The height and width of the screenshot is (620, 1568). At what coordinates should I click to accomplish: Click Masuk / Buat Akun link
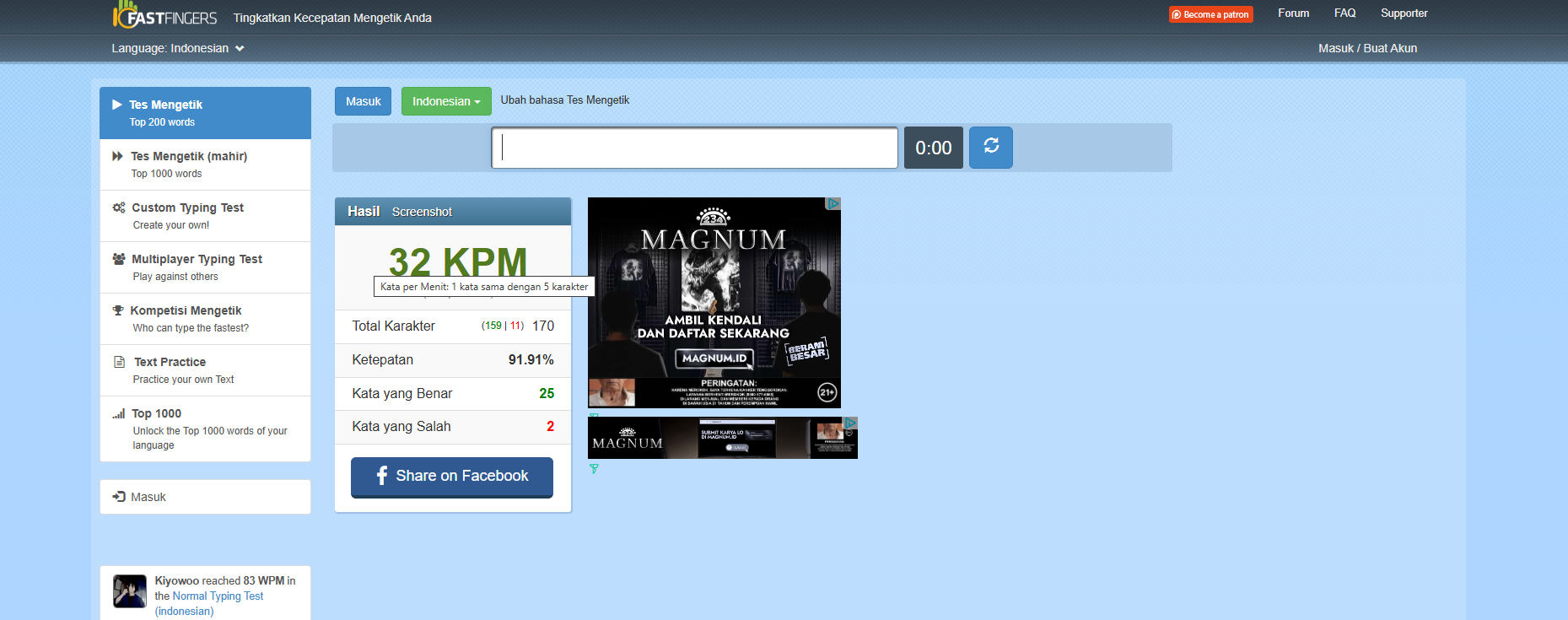[1367, 48]
